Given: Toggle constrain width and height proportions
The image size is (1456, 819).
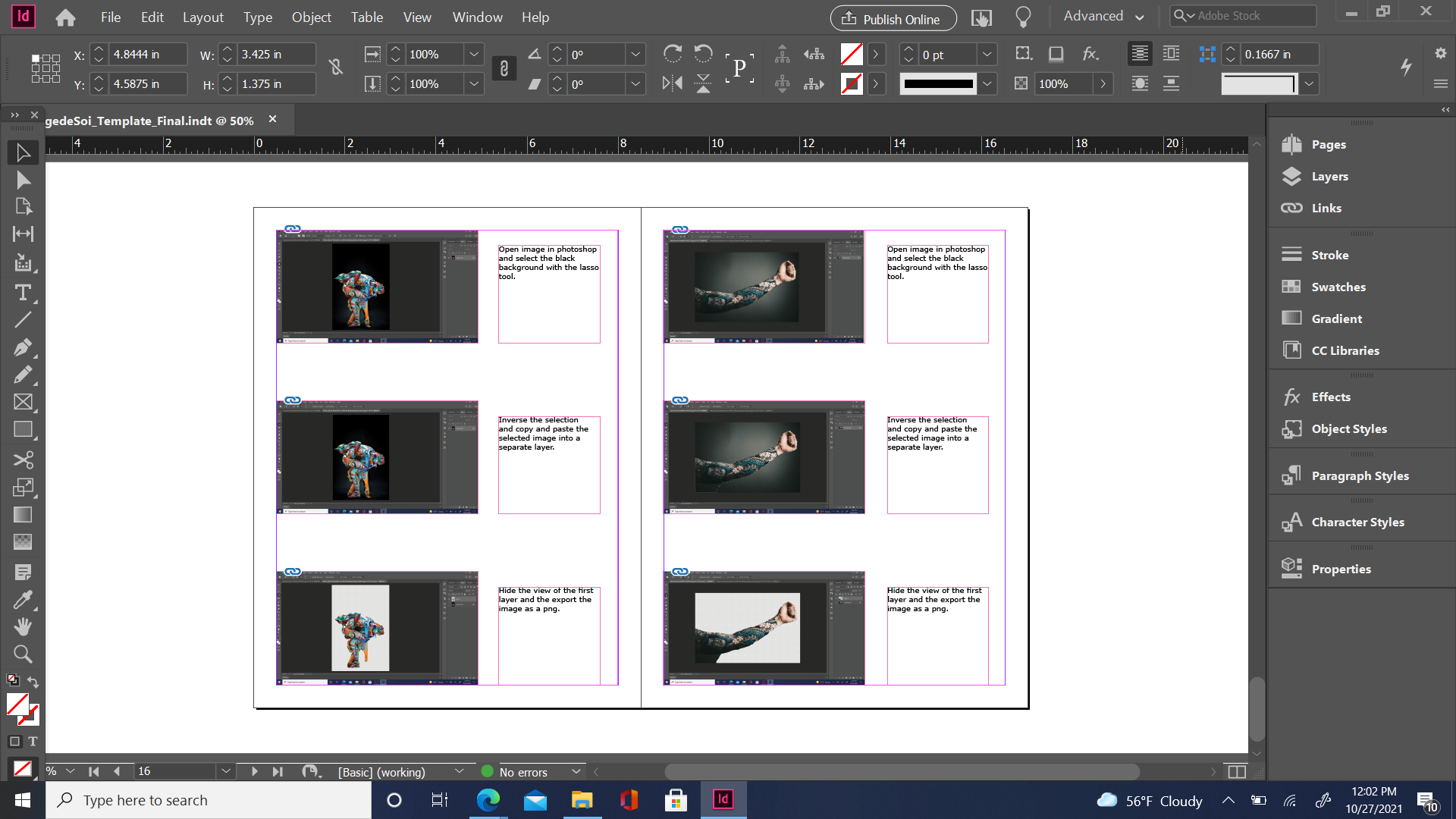Looking at the screenshot, I should coord(336,68).
